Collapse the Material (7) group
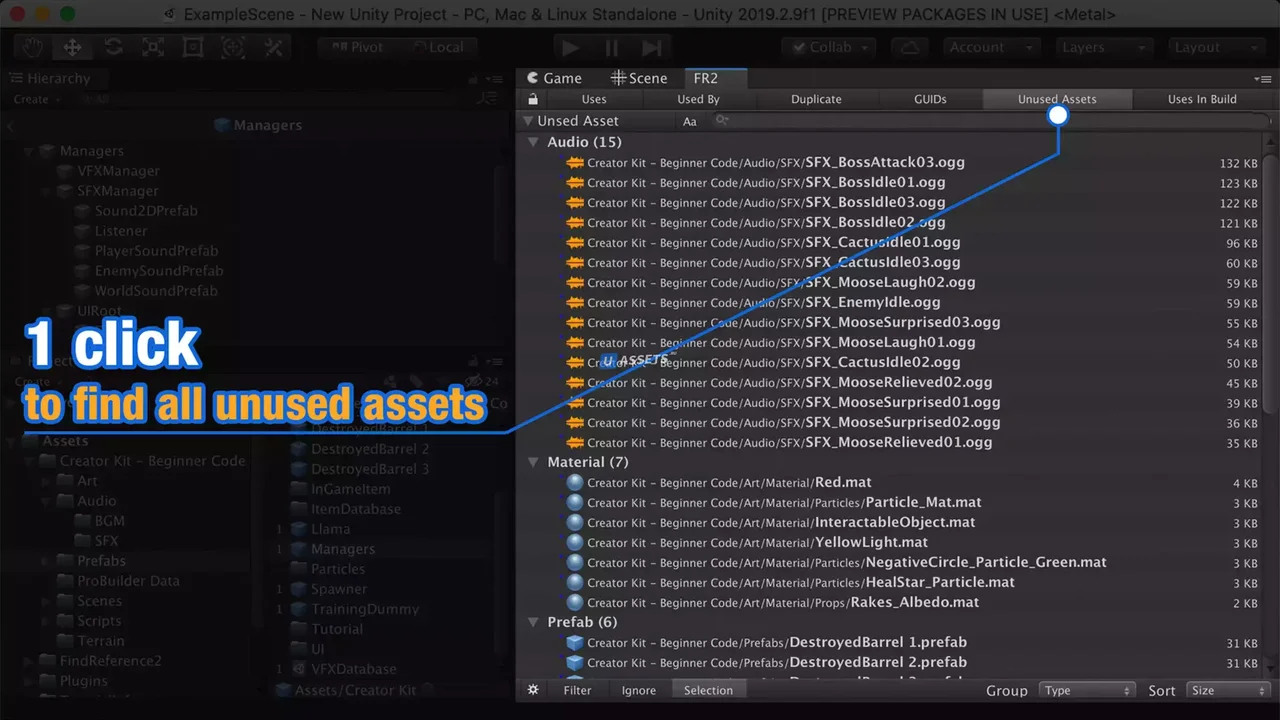Screen dimensions: 1280x720 [534, 462]
